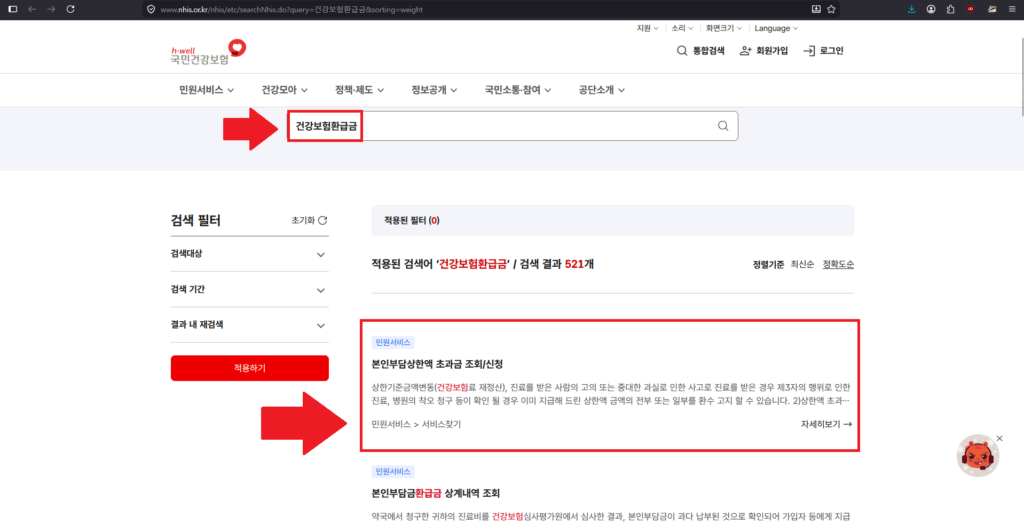This screenshot has height=524, width=1024.
Task: Bookmark this page with the star icon
Action: [x=831, y=9]
